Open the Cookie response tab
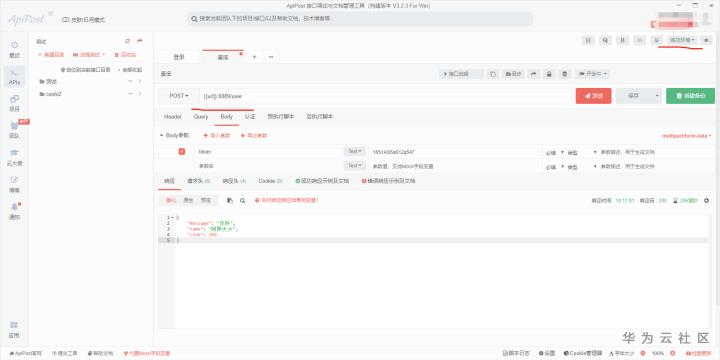720x360 pixels. click(270, 181)
